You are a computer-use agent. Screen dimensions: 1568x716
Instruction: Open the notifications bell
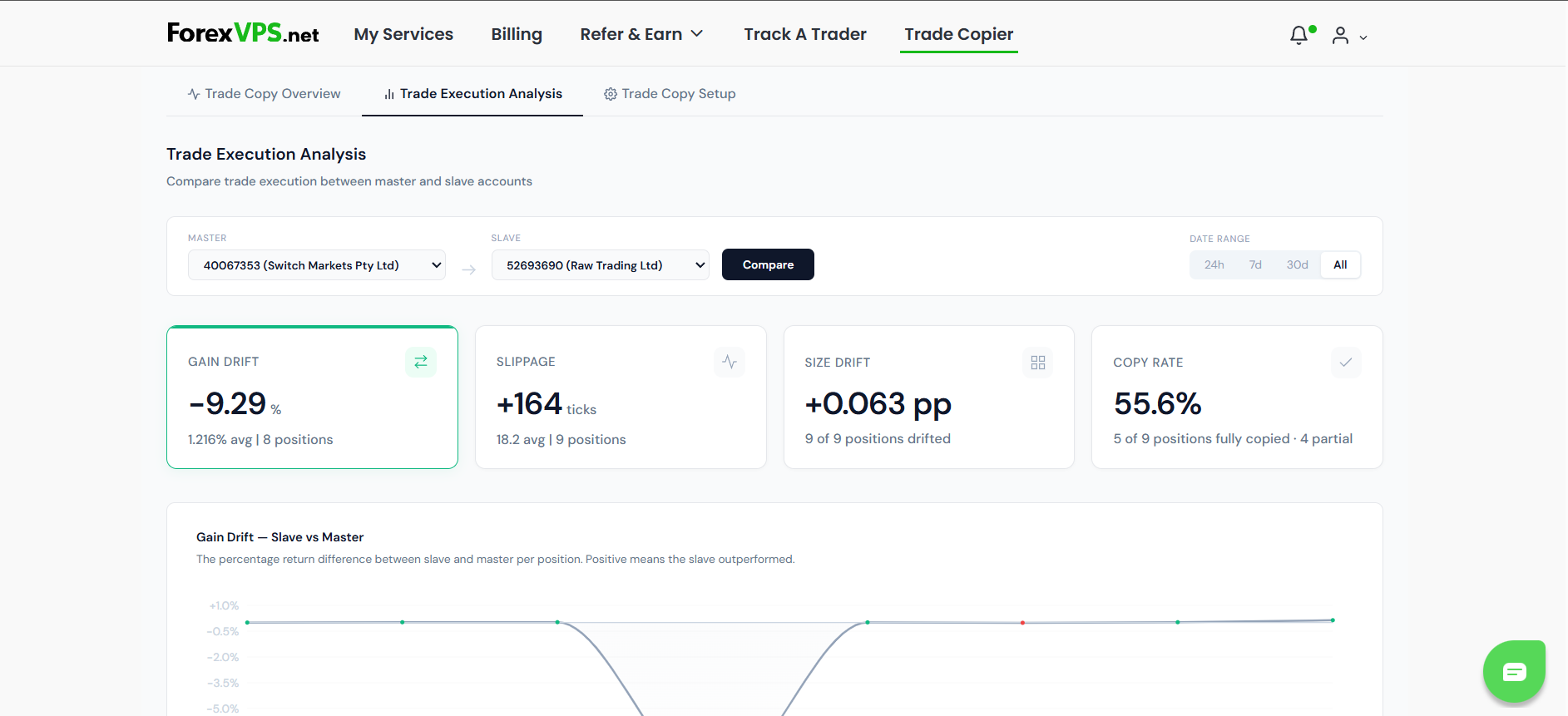1298,36
